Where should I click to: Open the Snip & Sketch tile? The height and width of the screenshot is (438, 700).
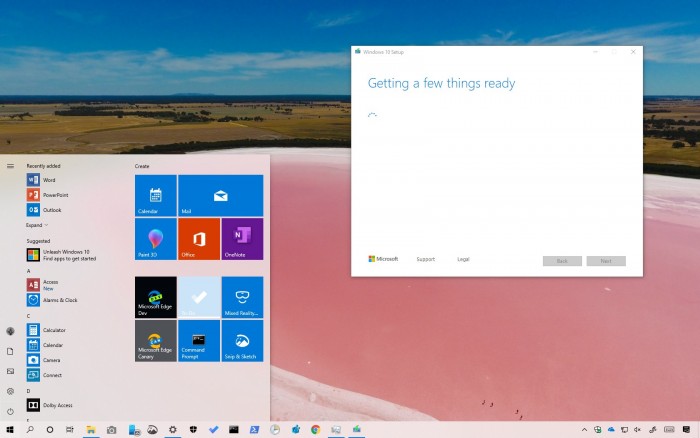[242, 341]
